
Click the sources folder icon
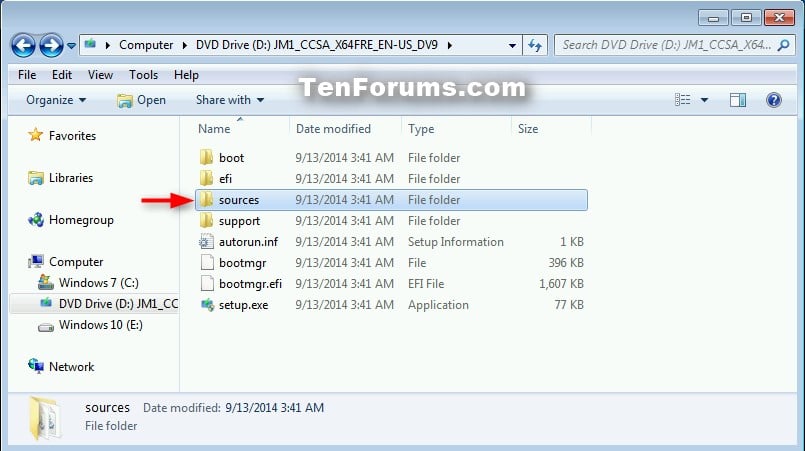coord(206,199)
